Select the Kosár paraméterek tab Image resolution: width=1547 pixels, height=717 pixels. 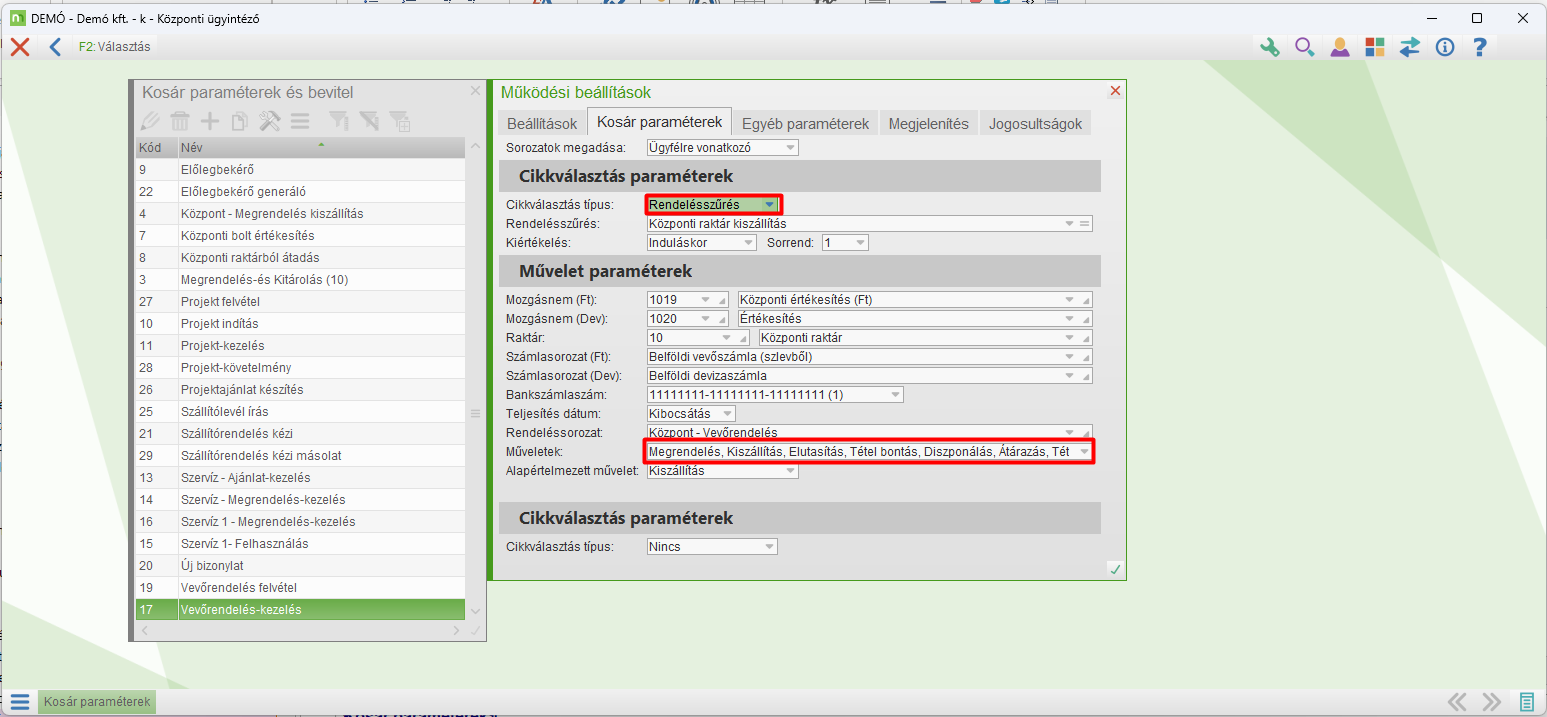[x=660, y=122]
